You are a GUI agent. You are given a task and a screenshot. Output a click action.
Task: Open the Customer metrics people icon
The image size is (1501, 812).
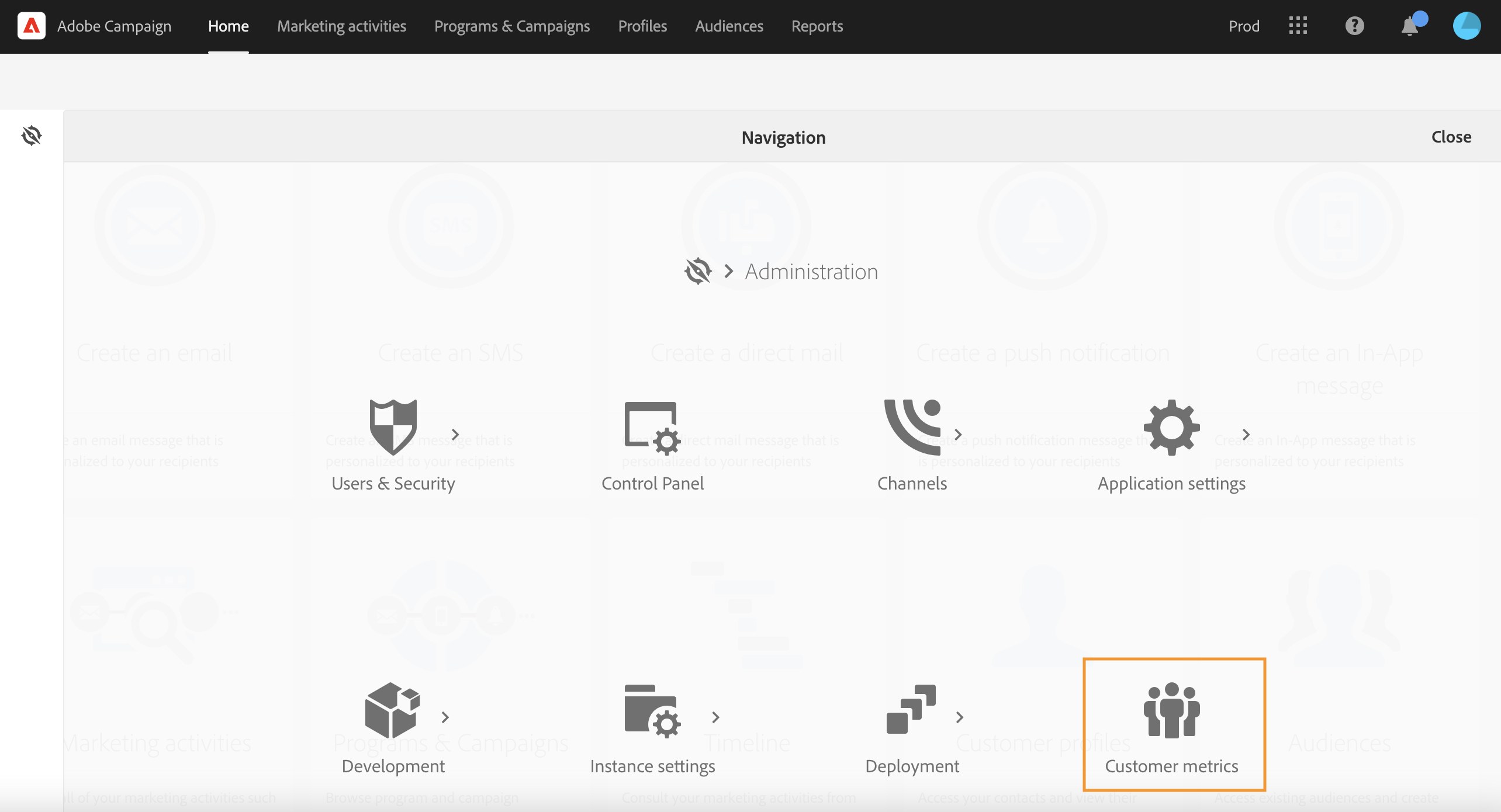point(1171,710)
